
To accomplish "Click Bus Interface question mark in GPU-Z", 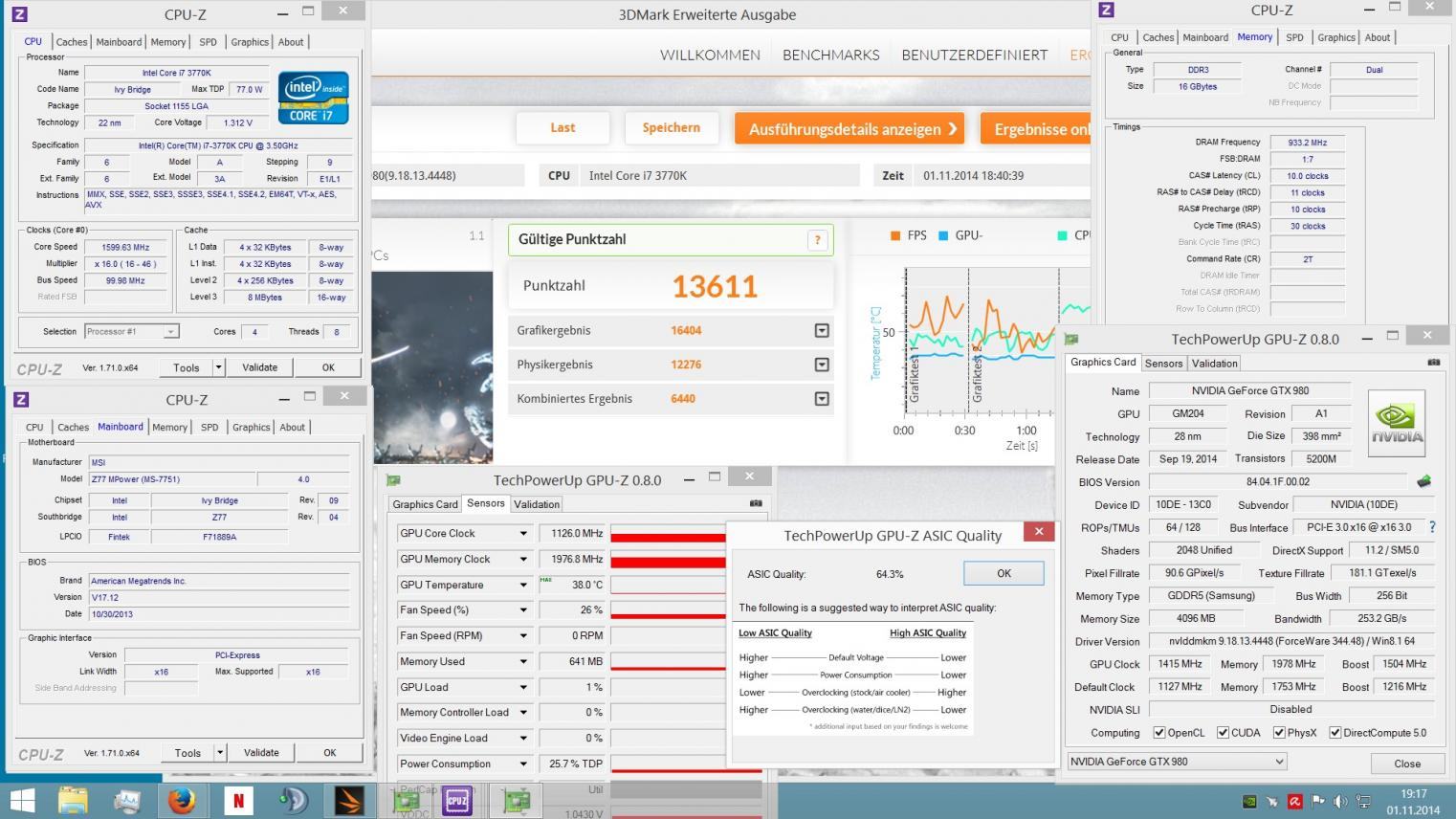I will coord(1432,527).
